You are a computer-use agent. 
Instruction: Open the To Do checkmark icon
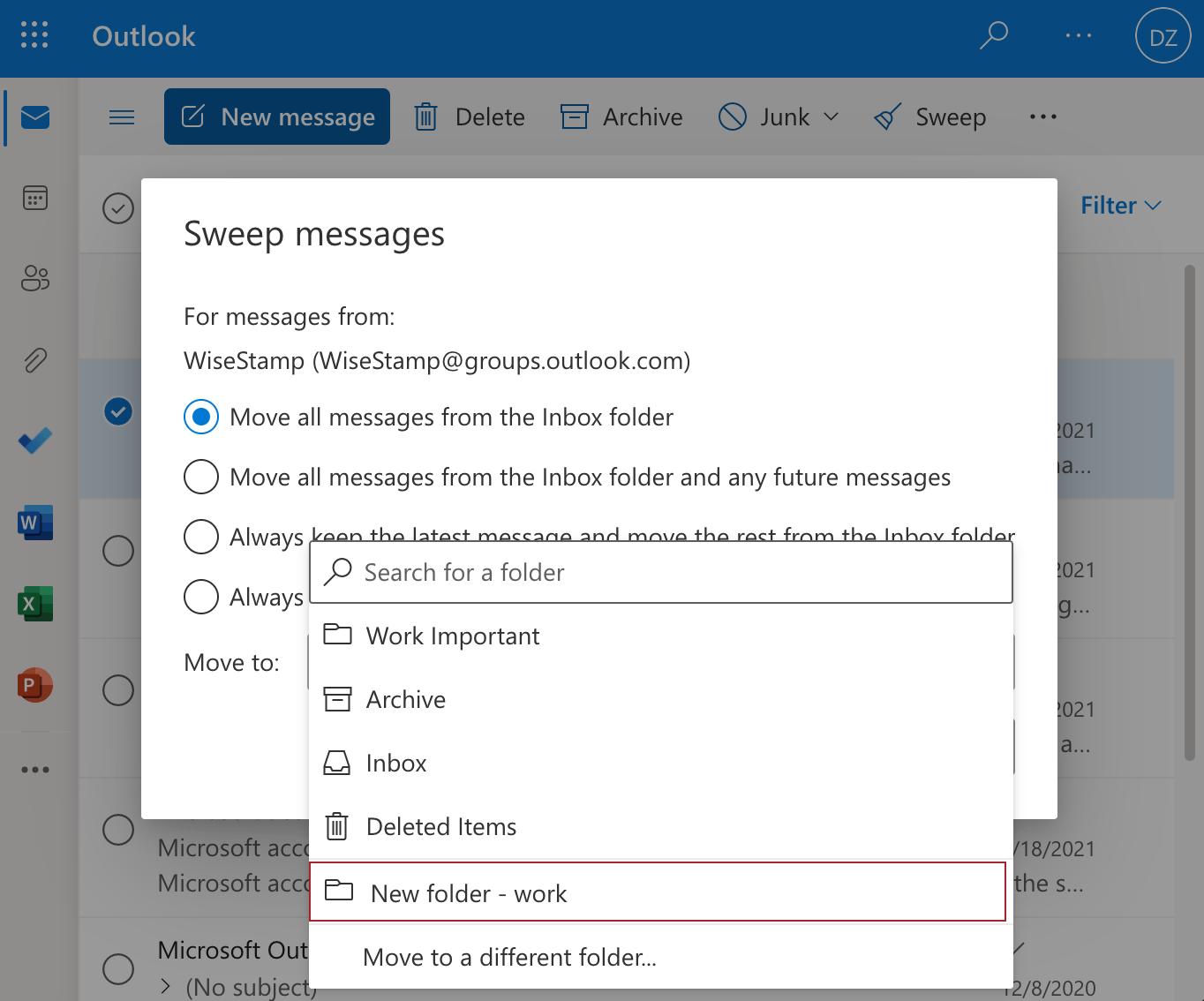tap(35, 440)
